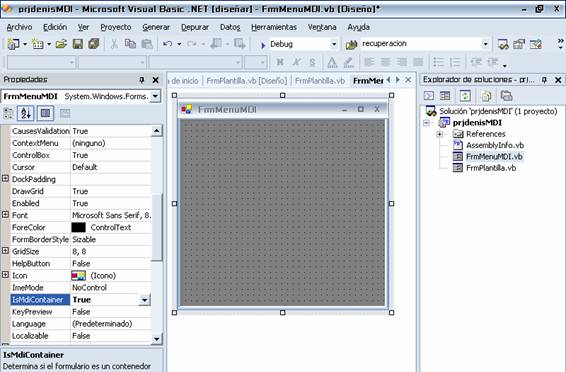This screenshot has width=566, height=372.
Task: Click the New Project toolbar icon
Action: 13,44
